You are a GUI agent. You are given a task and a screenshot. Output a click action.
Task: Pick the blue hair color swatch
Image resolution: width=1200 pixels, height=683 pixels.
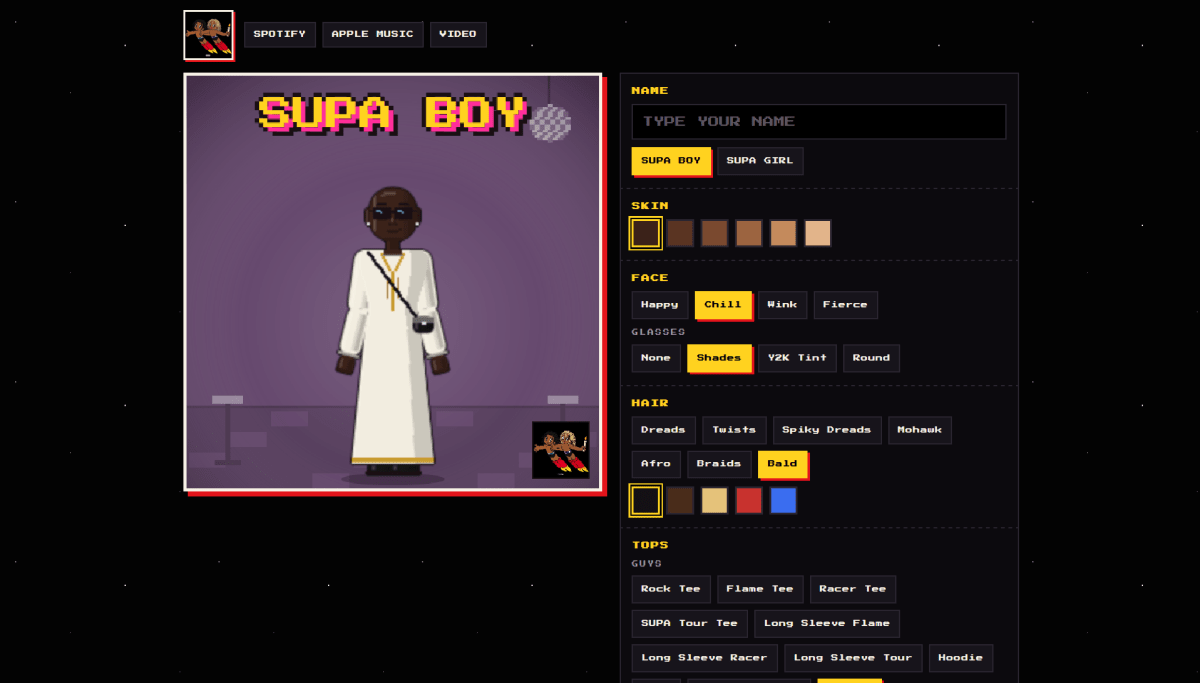[784, 500]
